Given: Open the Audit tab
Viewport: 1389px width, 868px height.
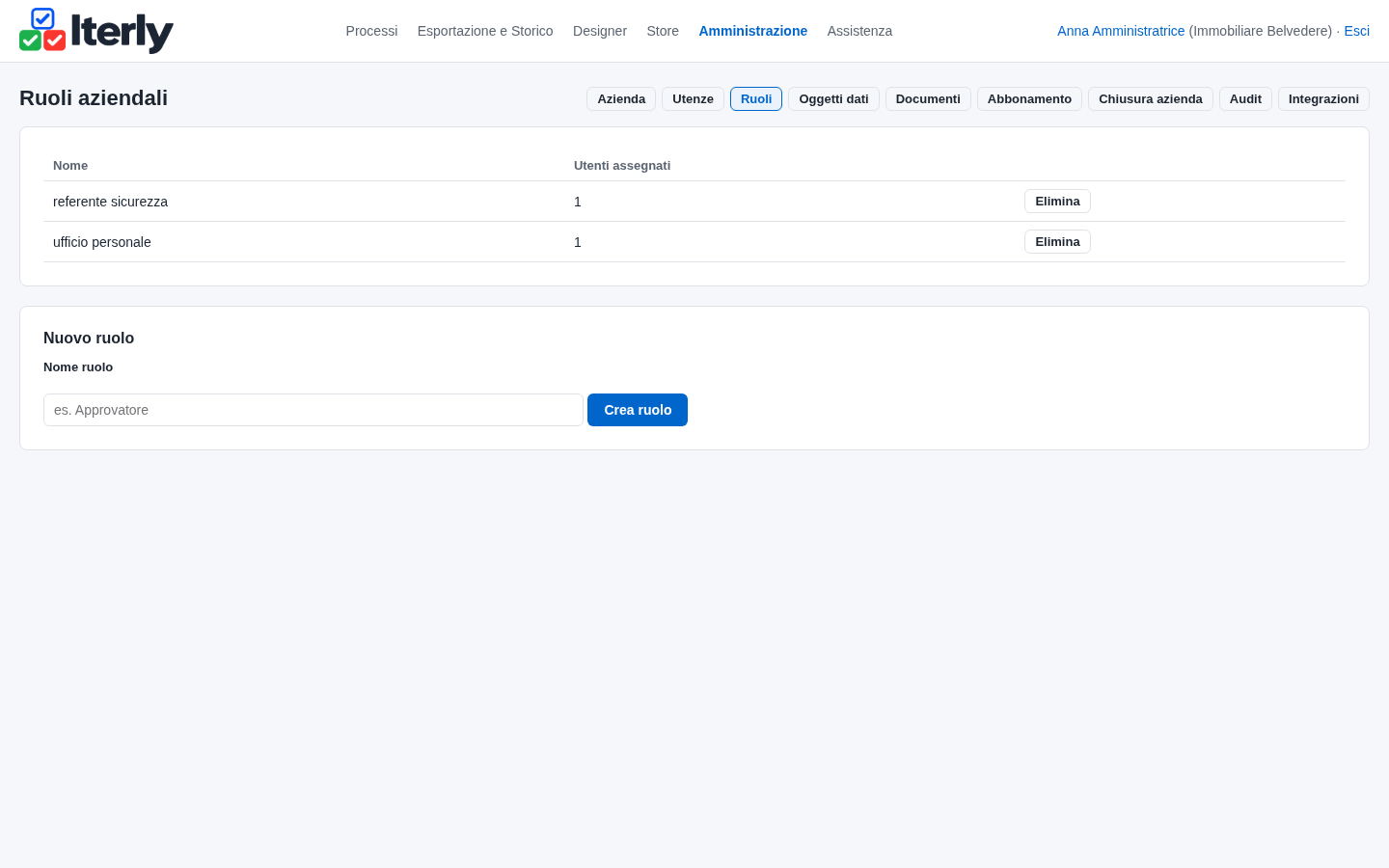Looking at the screenshot, I should click(x=1245, y=99).
